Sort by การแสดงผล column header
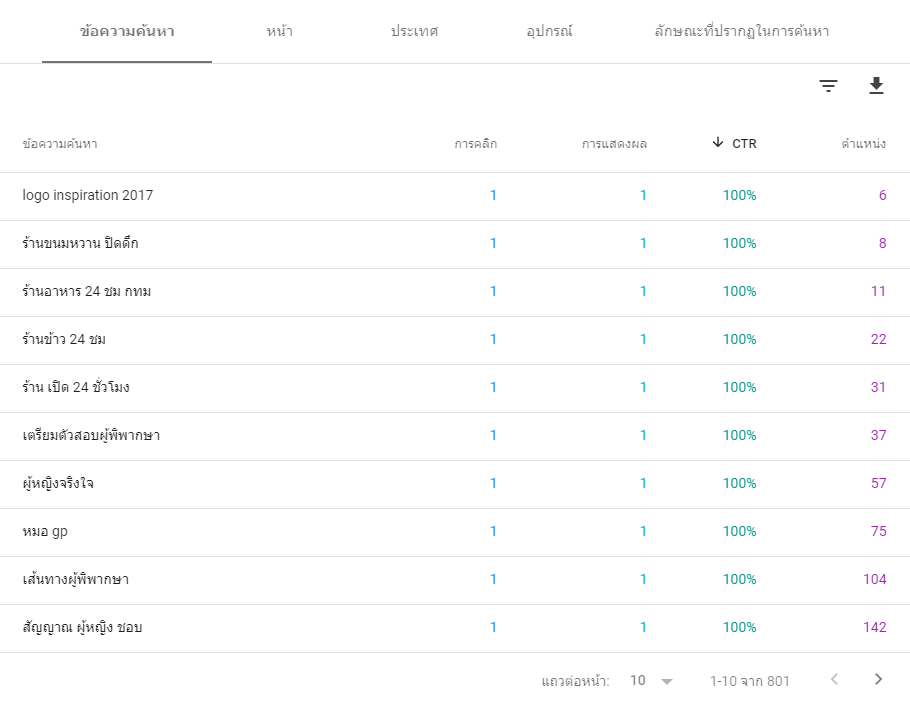The width and height of the screenshot is (910, 709). [x=614, y=144]
